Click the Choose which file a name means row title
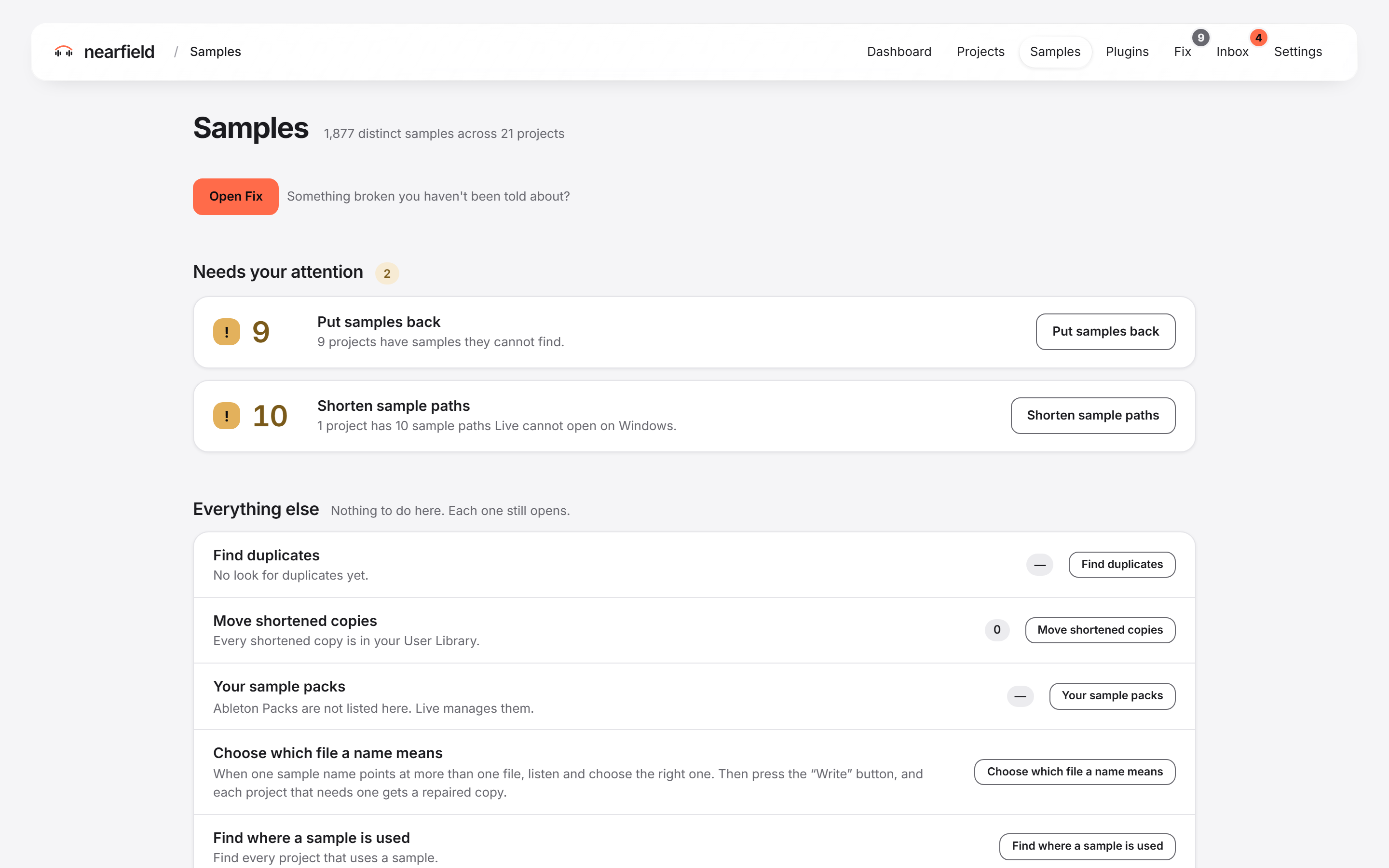Screen dimensions: 1389x868 pyautogui.click(x=328, y=753)
